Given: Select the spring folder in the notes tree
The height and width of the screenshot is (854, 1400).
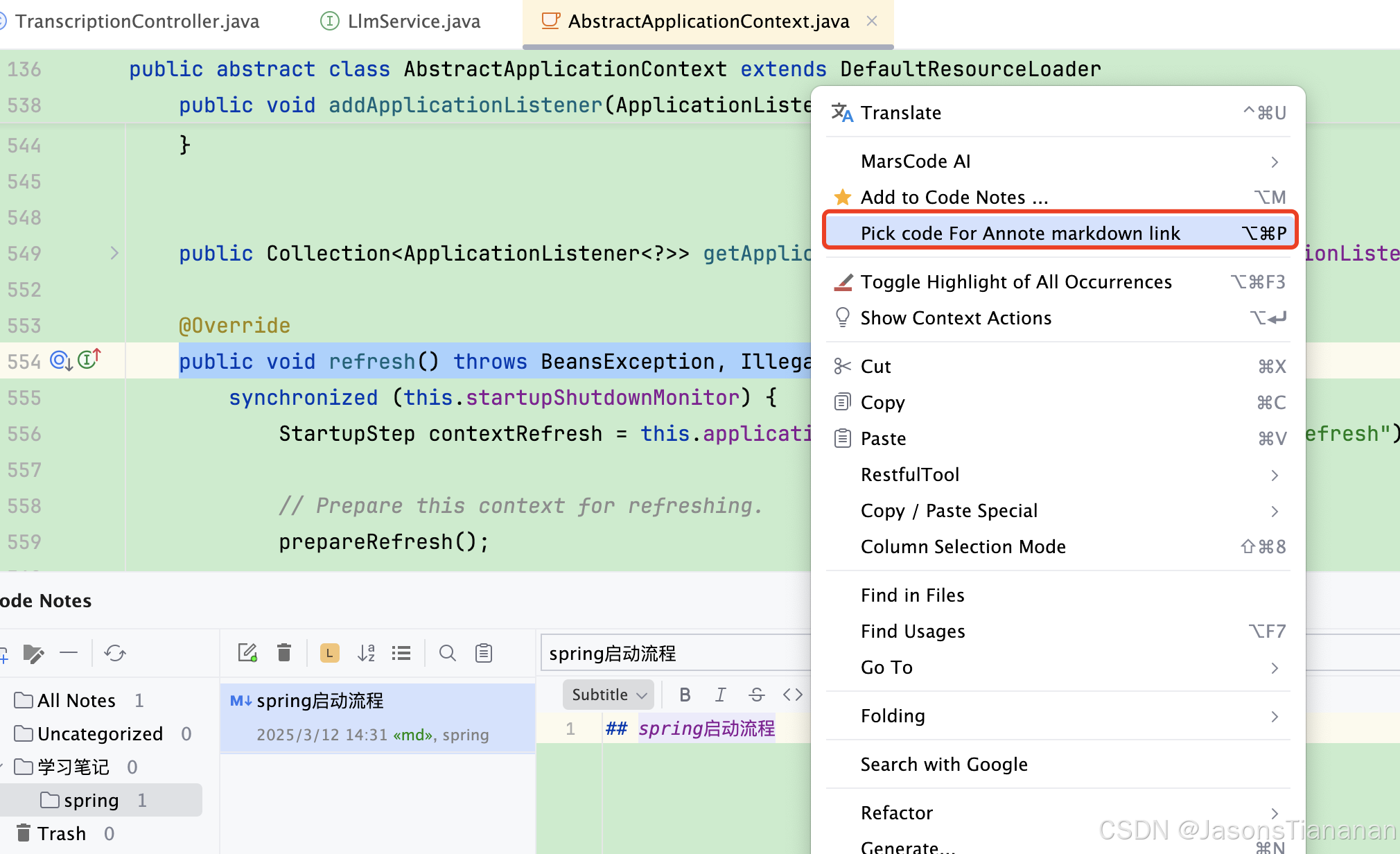Looking at the screenshot, I should tap(91, 801).
